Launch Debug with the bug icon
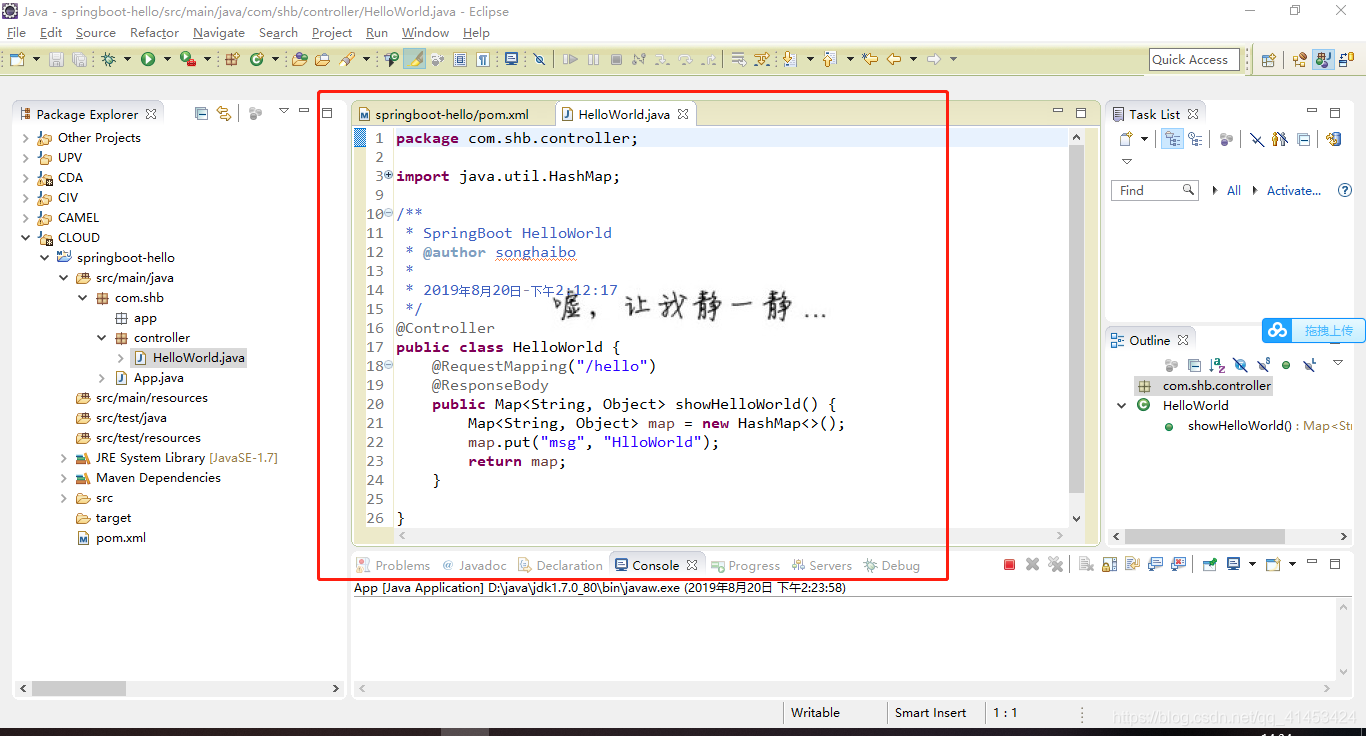The image size is (1366, 736). point(108,59)
